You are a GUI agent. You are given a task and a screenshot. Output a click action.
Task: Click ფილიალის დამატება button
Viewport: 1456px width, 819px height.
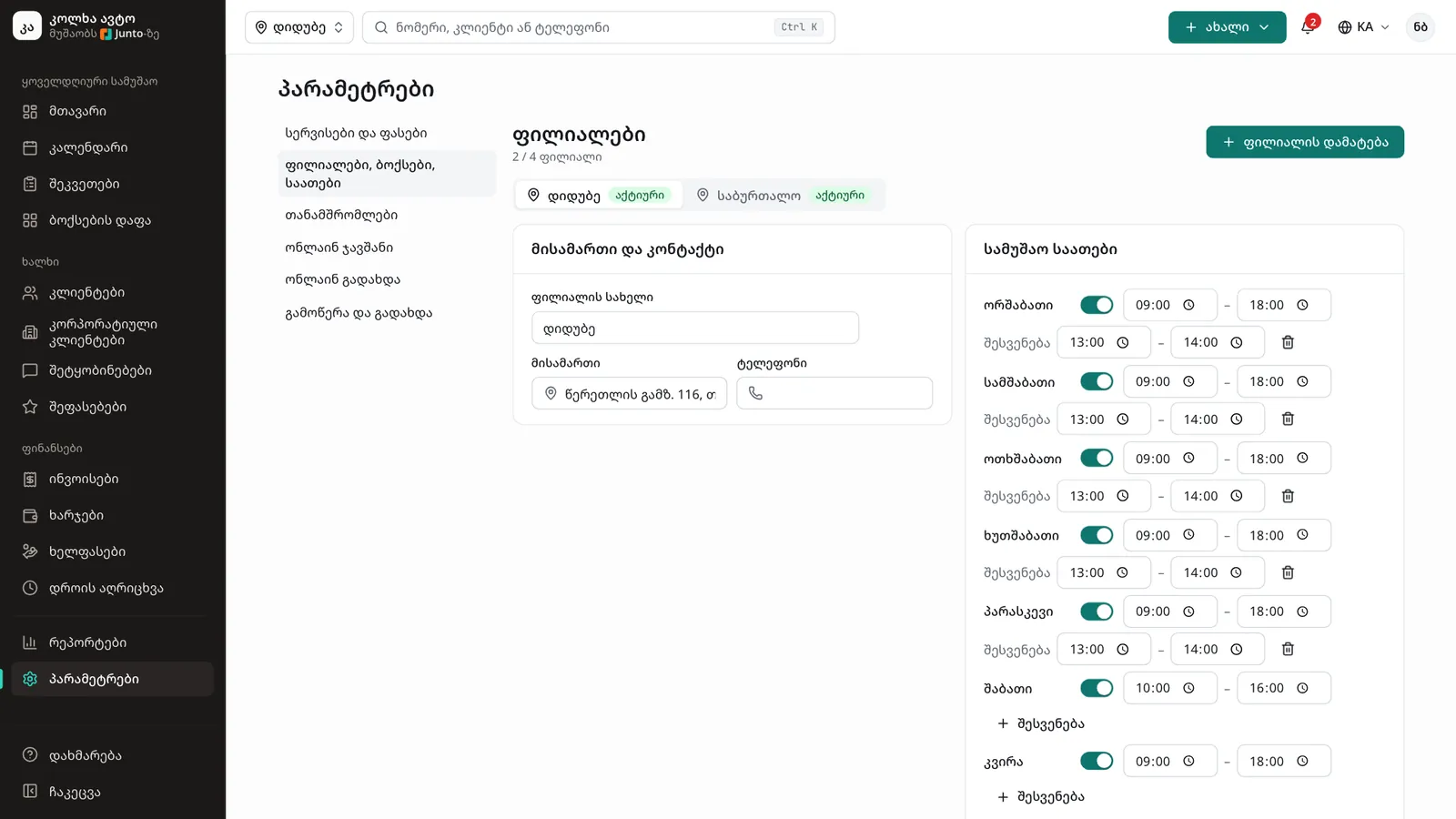pyautogui.click(x=1305, y=142)
